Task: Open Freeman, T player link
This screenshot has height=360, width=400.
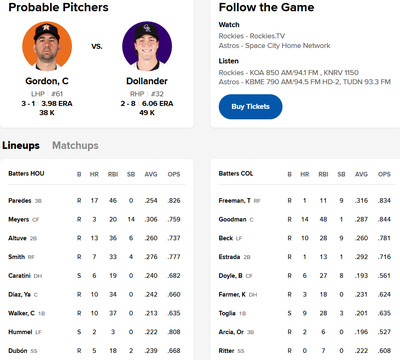Action: click(x=235, y=201)
